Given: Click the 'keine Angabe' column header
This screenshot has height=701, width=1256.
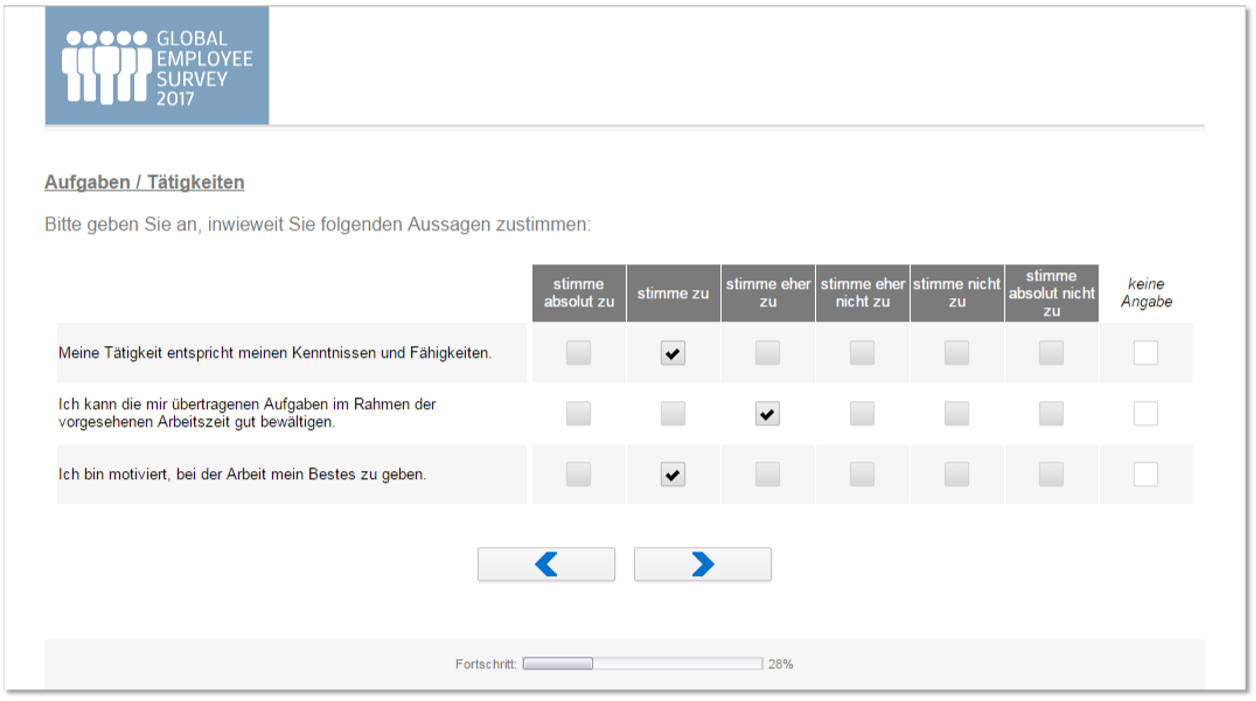Looking at the screenshot, I should [x=1145, y=293].
